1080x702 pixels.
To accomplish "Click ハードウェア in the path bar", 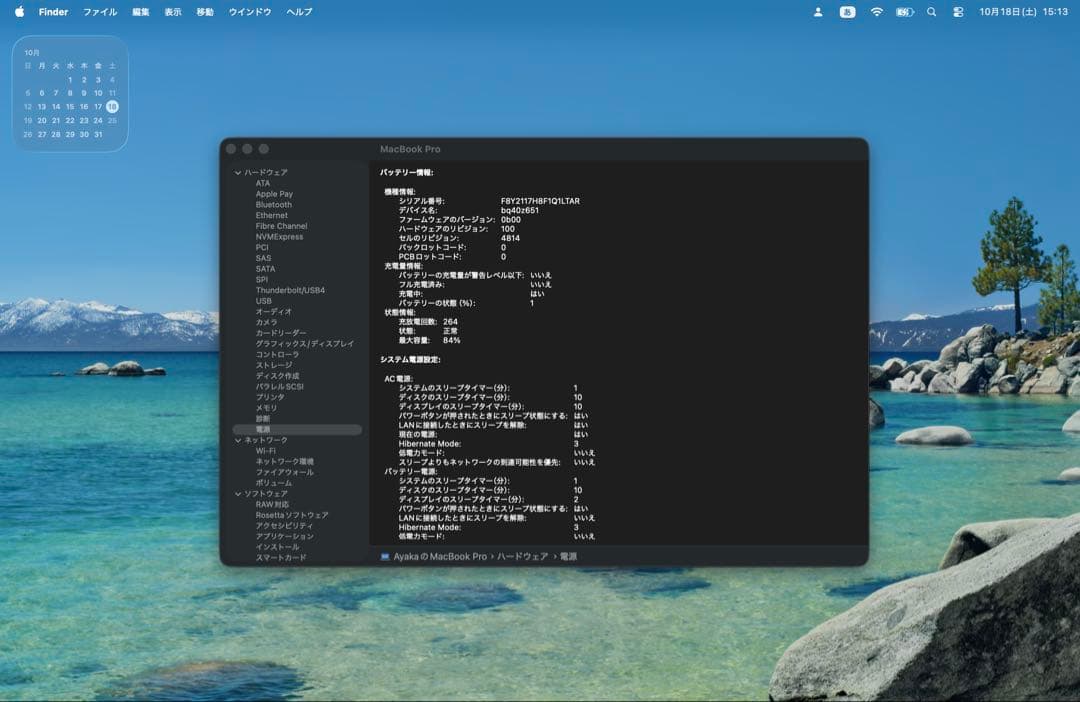I will 522,556.
